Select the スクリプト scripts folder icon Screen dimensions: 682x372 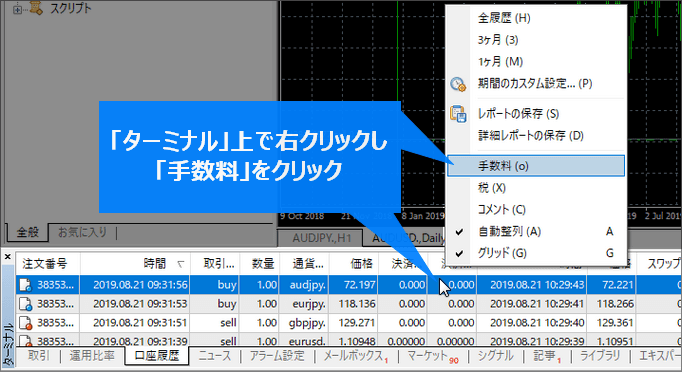[x=37, y=7]
